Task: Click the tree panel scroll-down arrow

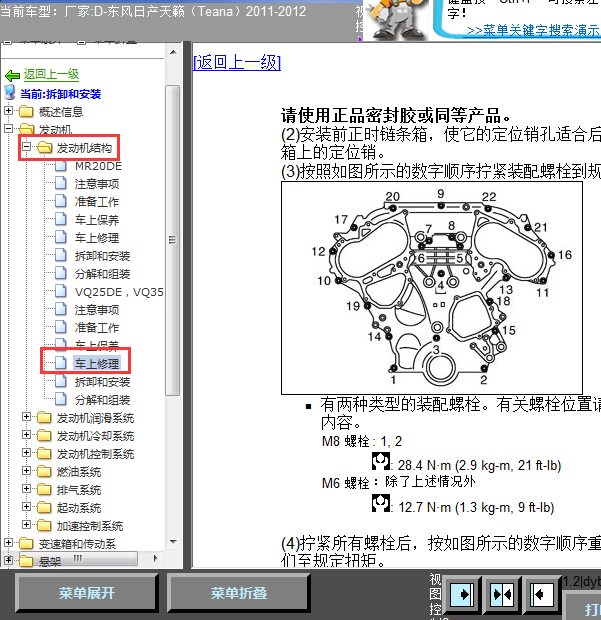Action: 173,541
